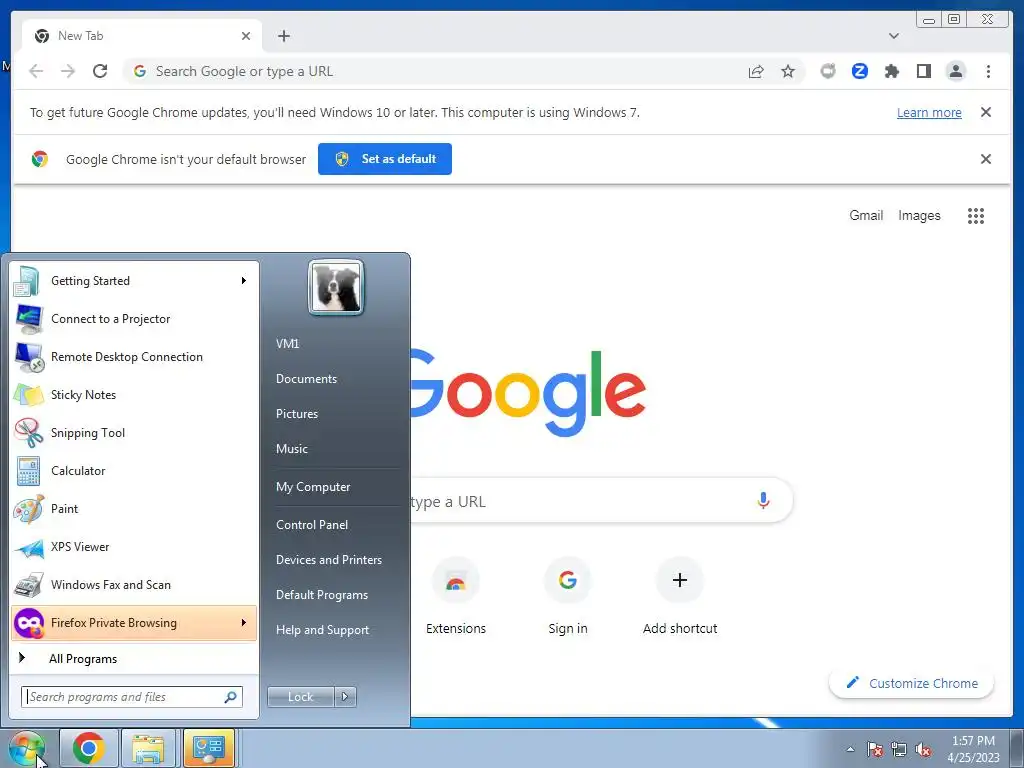This screenshot has width=1024, height=768.
Task: Bookmark this tab with the star icon
Action: click(788, 71)
